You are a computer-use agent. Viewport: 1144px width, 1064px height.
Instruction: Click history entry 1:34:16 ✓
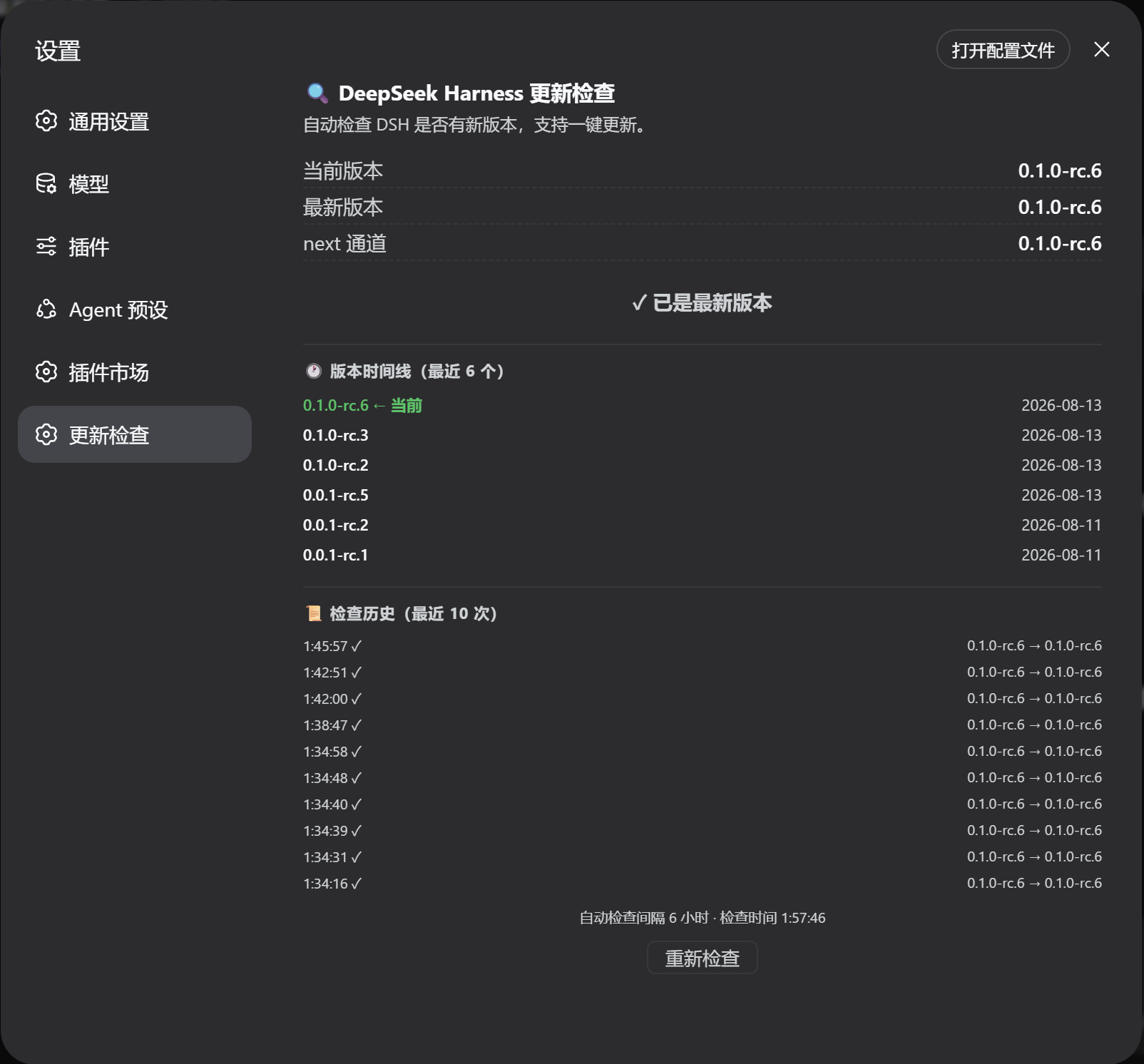(x=333, y=884)
